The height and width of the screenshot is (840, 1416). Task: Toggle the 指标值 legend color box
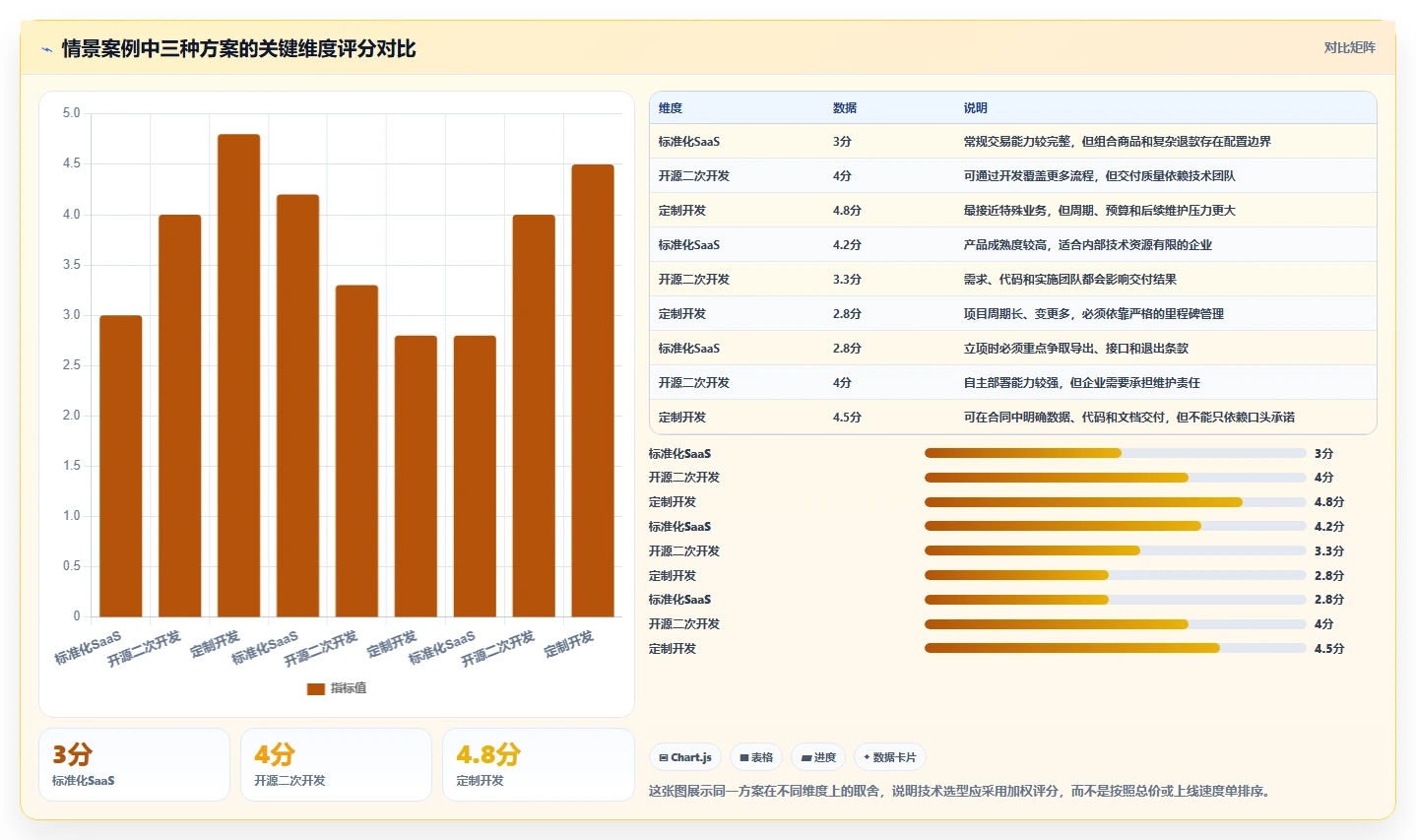pos(316,688)
